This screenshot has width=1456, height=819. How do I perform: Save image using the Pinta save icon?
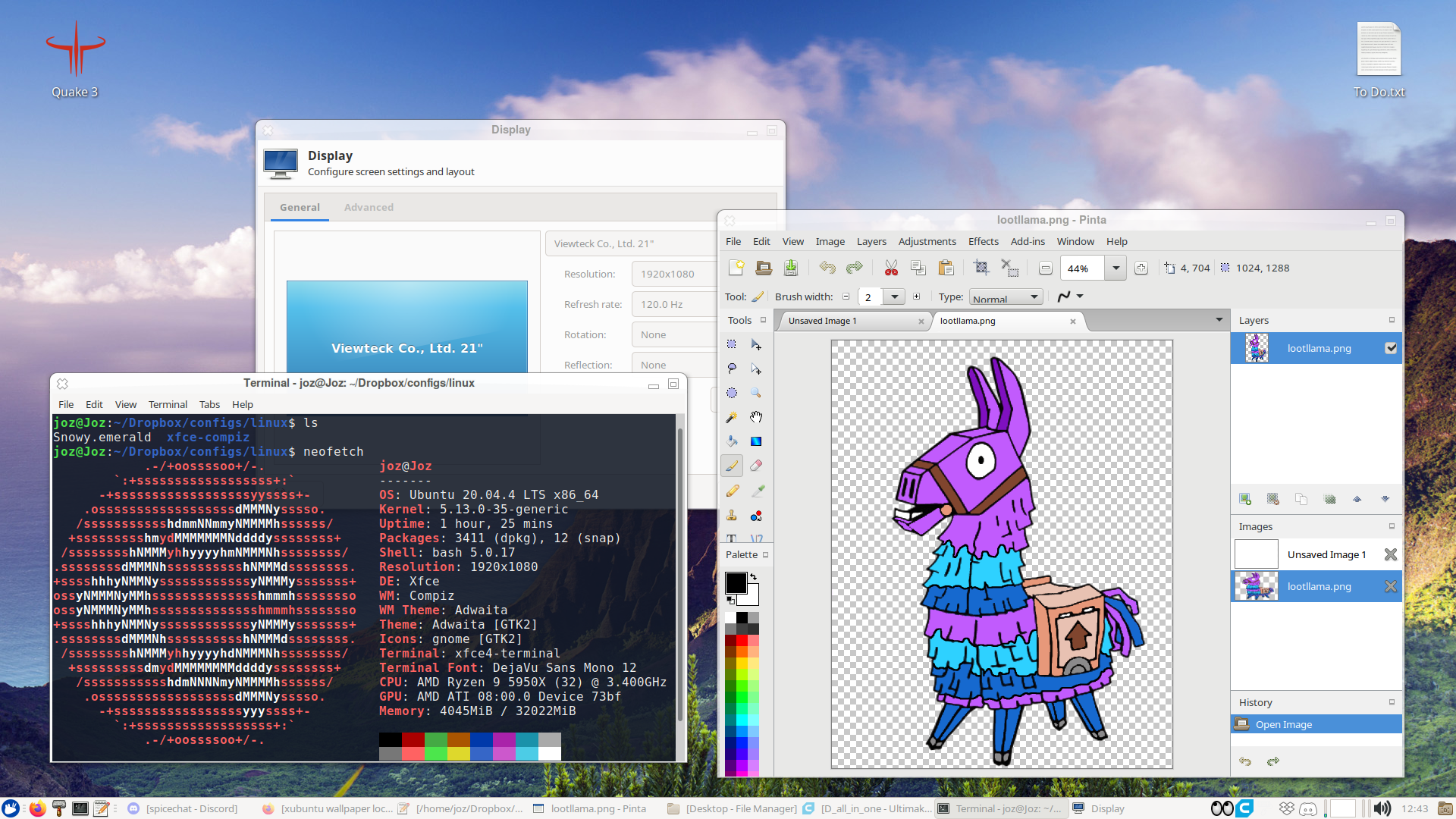coord(791,268)
